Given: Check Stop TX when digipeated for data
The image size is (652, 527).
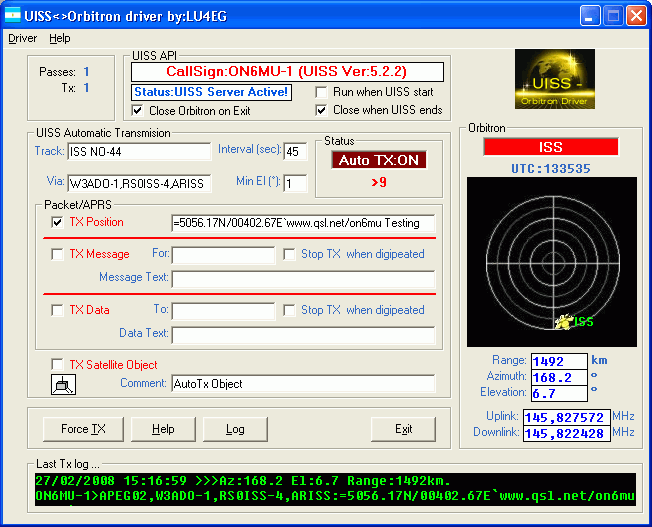Looking at the screenshot, I should coord(289,310).
